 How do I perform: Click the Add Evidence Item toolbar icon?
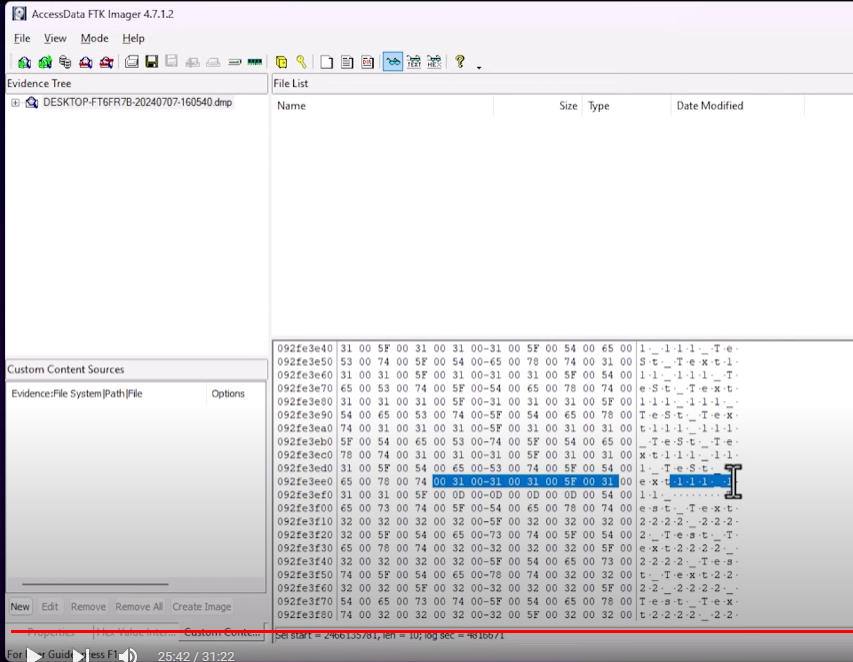pyautogui.click(x=24, y=62)
